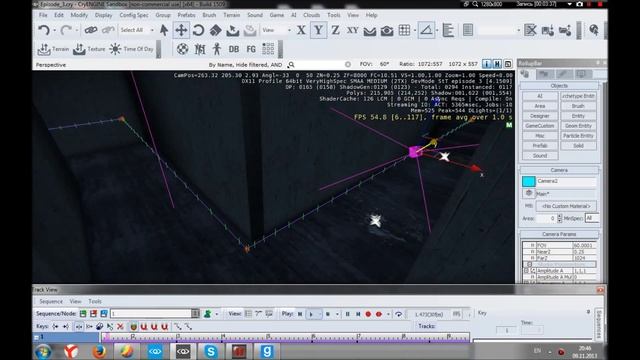This screenshot has width=640, height=360.
Task: Open the File menu
Action: pos(43,15)
